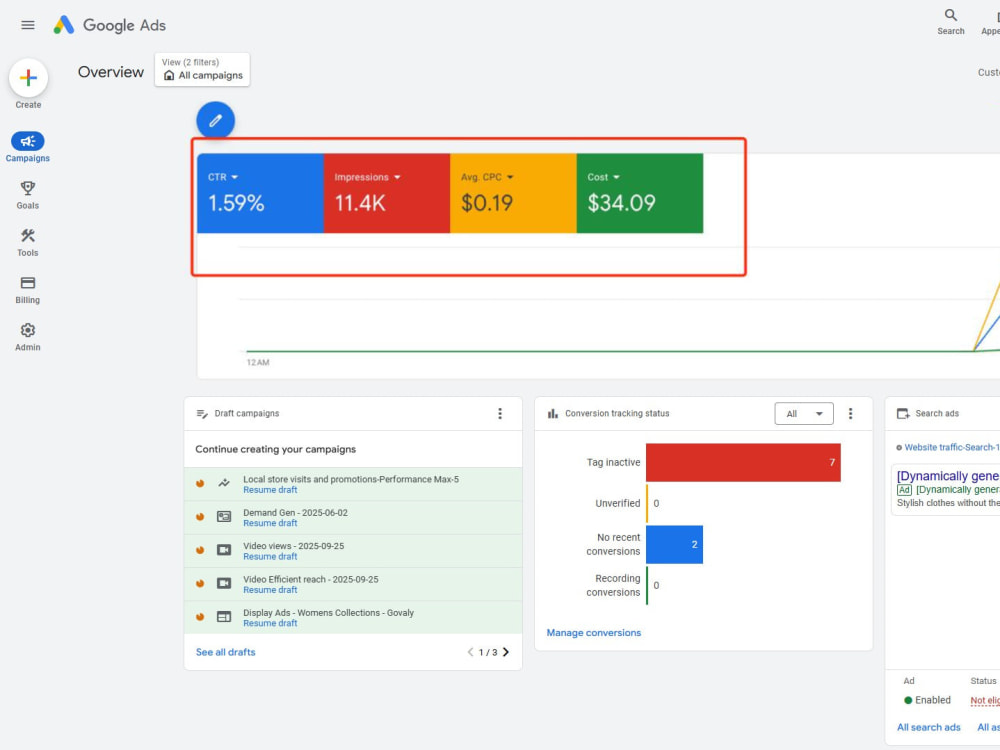Viewport: 1000px width, 750px height.
Task: Open Admin settings in the sidebar
Action: (x=27, y=337)
